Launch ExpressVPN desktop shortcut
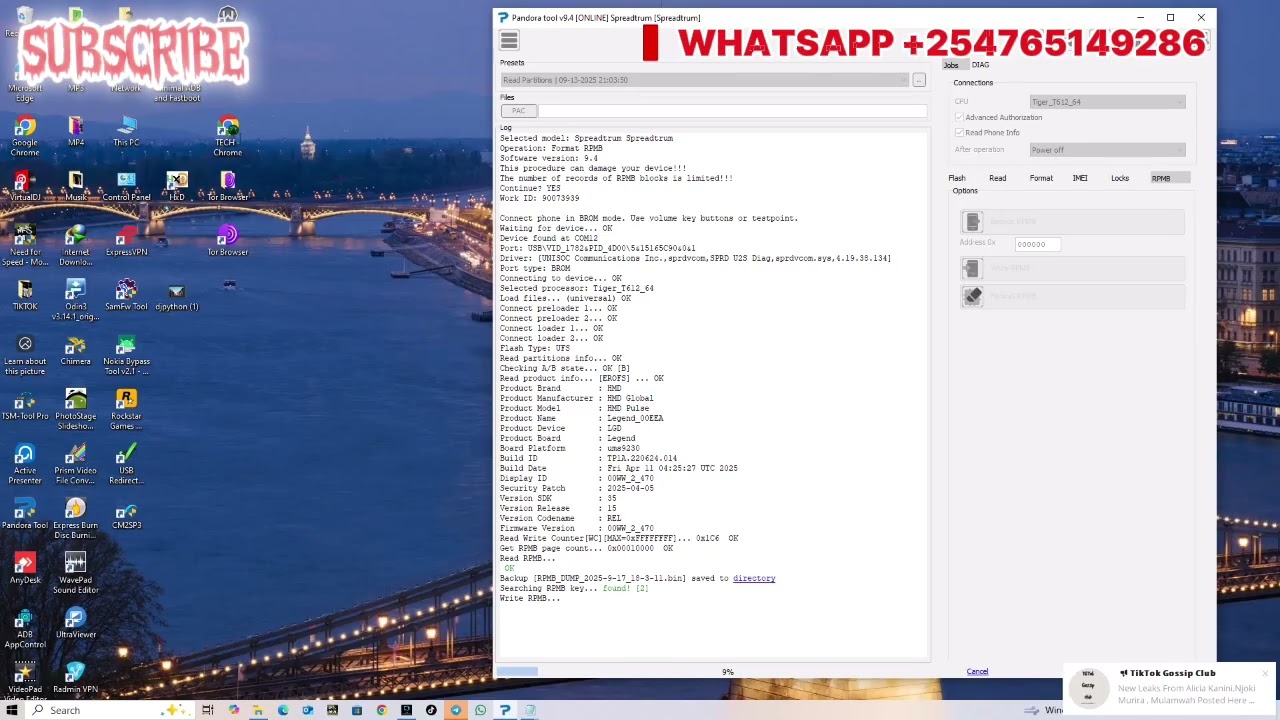 [x=126, y=241]
